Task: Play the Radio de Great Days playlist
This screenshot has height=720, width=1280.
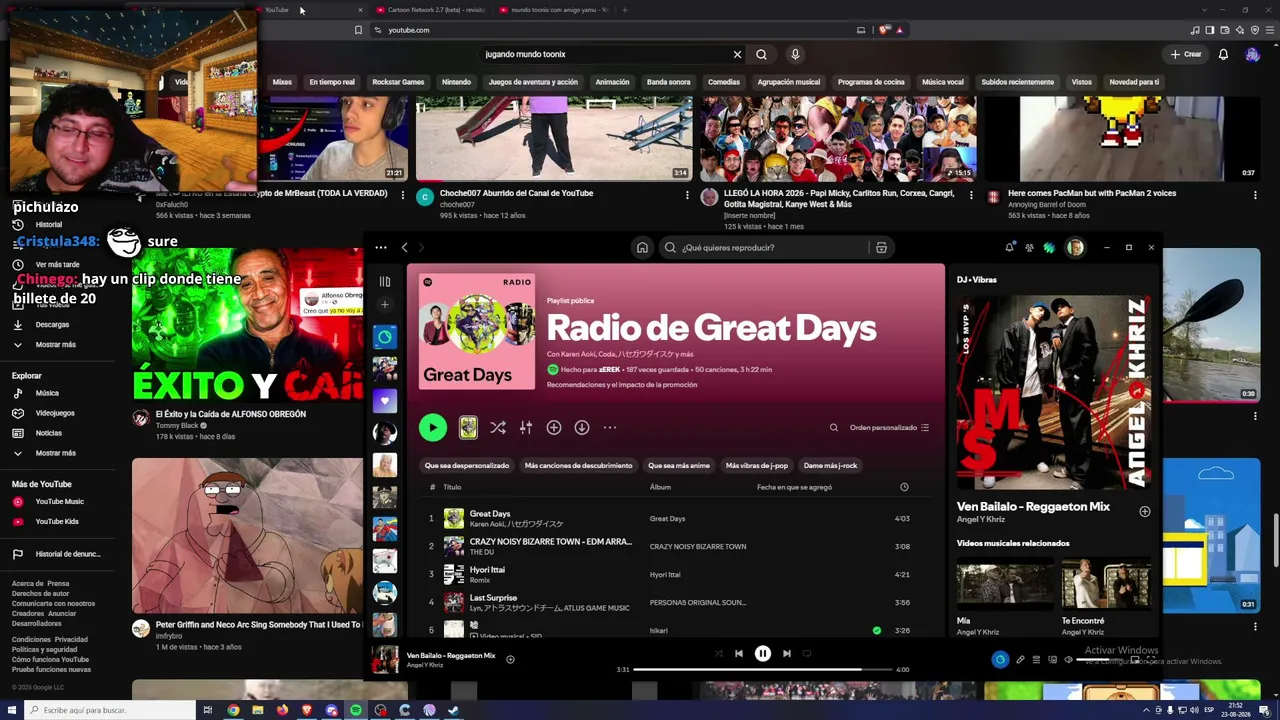Action: pos(433,428)
